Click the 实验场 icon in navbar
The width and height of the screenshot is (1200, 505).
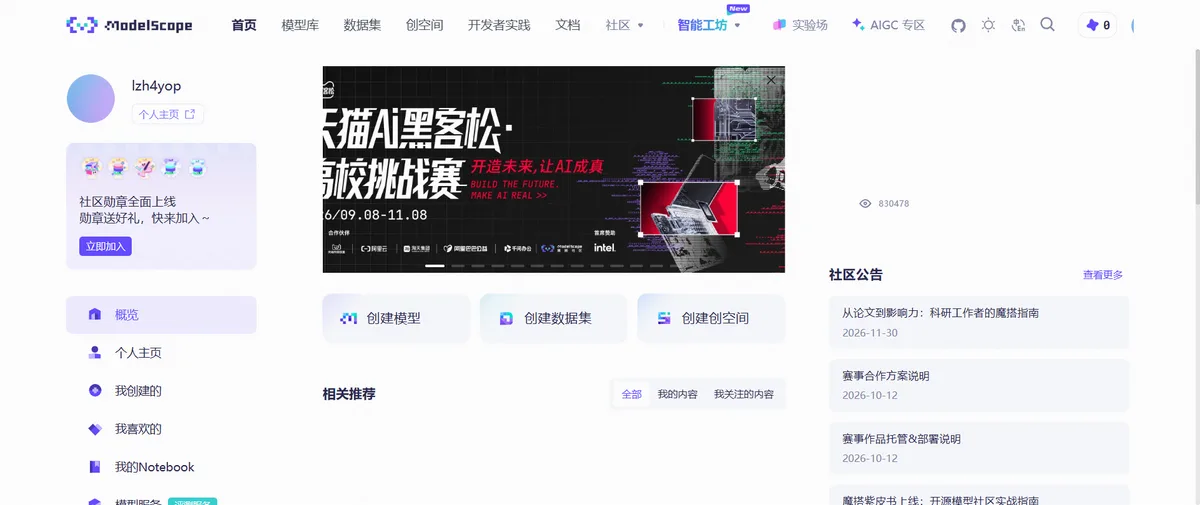click(780, 25)
